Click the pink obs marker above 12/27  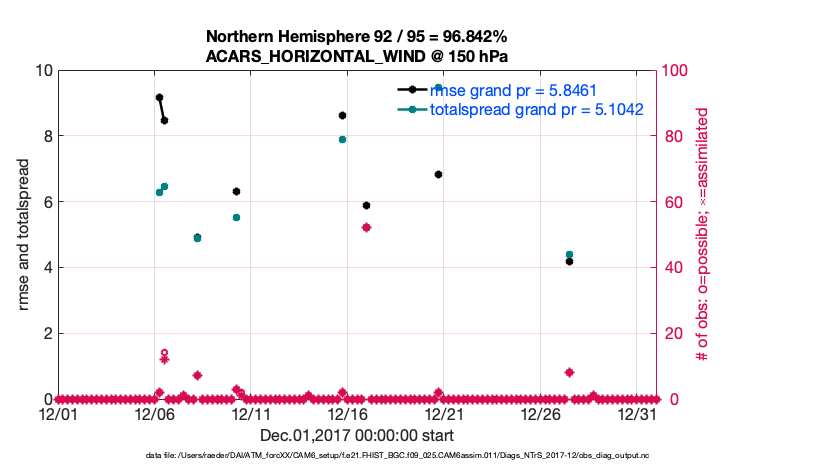coord(569,372)
